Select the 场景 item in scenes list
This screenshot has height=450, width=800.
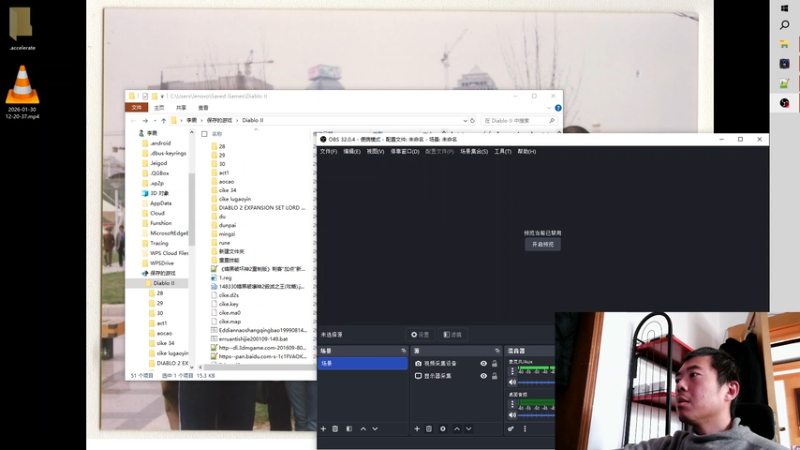pos(363,363)
